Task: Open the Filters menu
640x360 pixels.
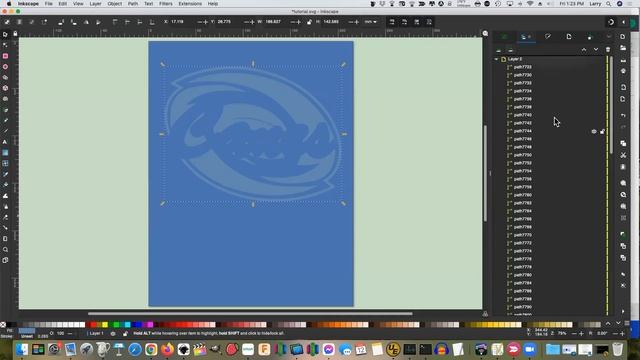Action: pyautogui.click(x=165, y=4)
